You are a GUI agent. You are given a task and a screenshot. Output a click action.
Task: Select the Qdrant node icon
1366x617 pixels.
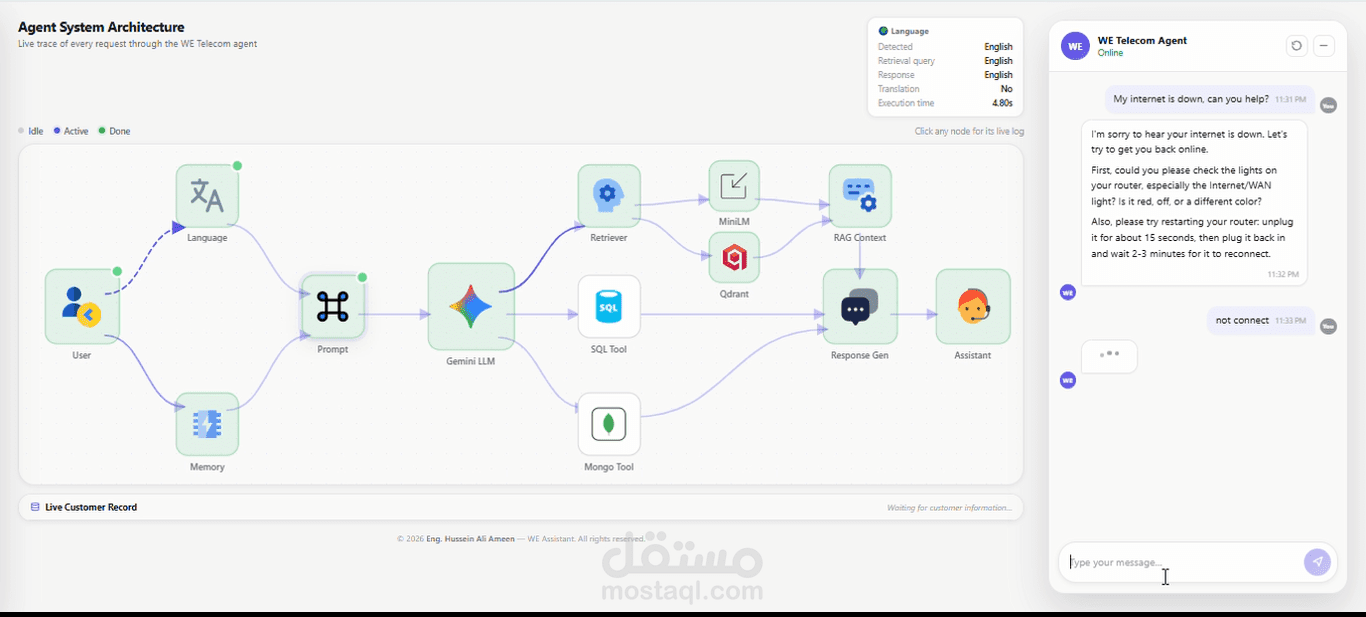coord(734,258)
